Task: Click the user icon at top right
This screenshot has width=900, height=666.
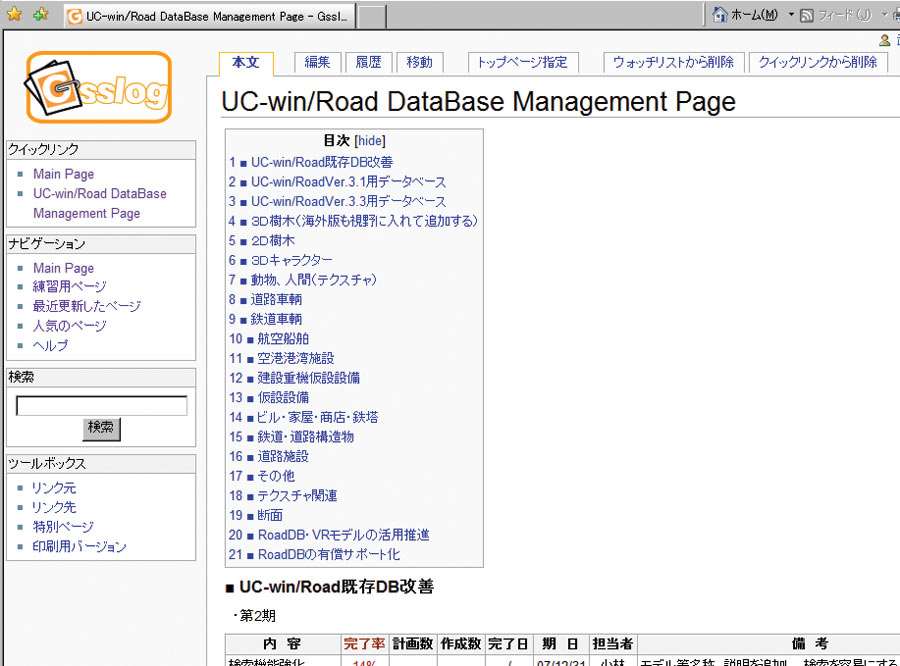Action: [x=885, y=40]
